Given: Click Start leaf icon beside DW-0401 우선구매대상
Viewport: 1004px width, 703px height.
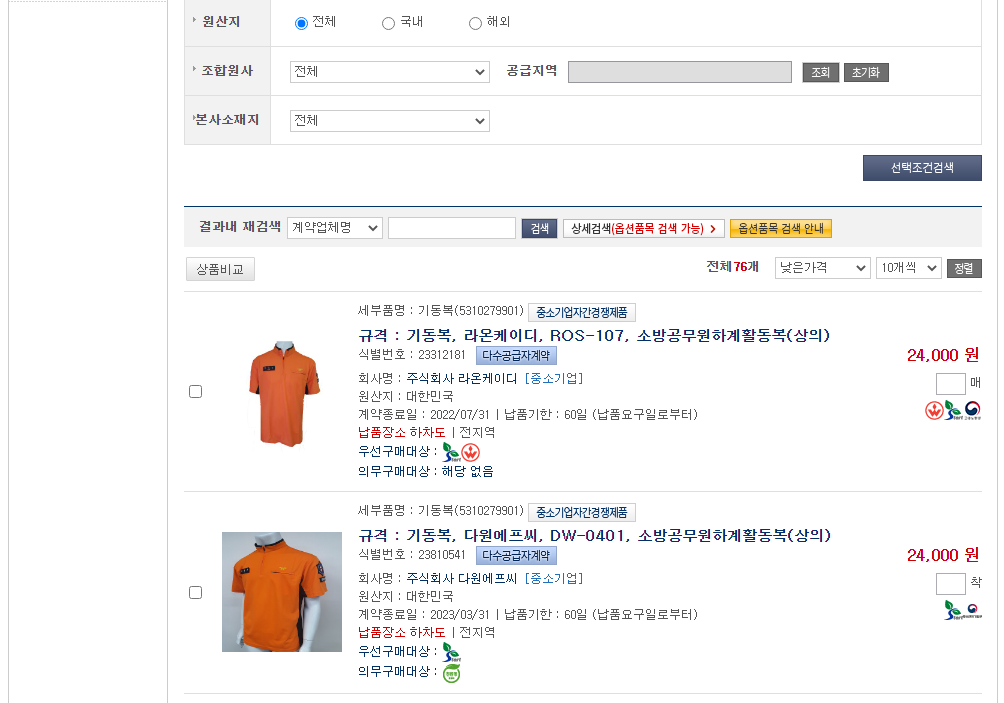Looking at the screenshot, I should 451,652.
